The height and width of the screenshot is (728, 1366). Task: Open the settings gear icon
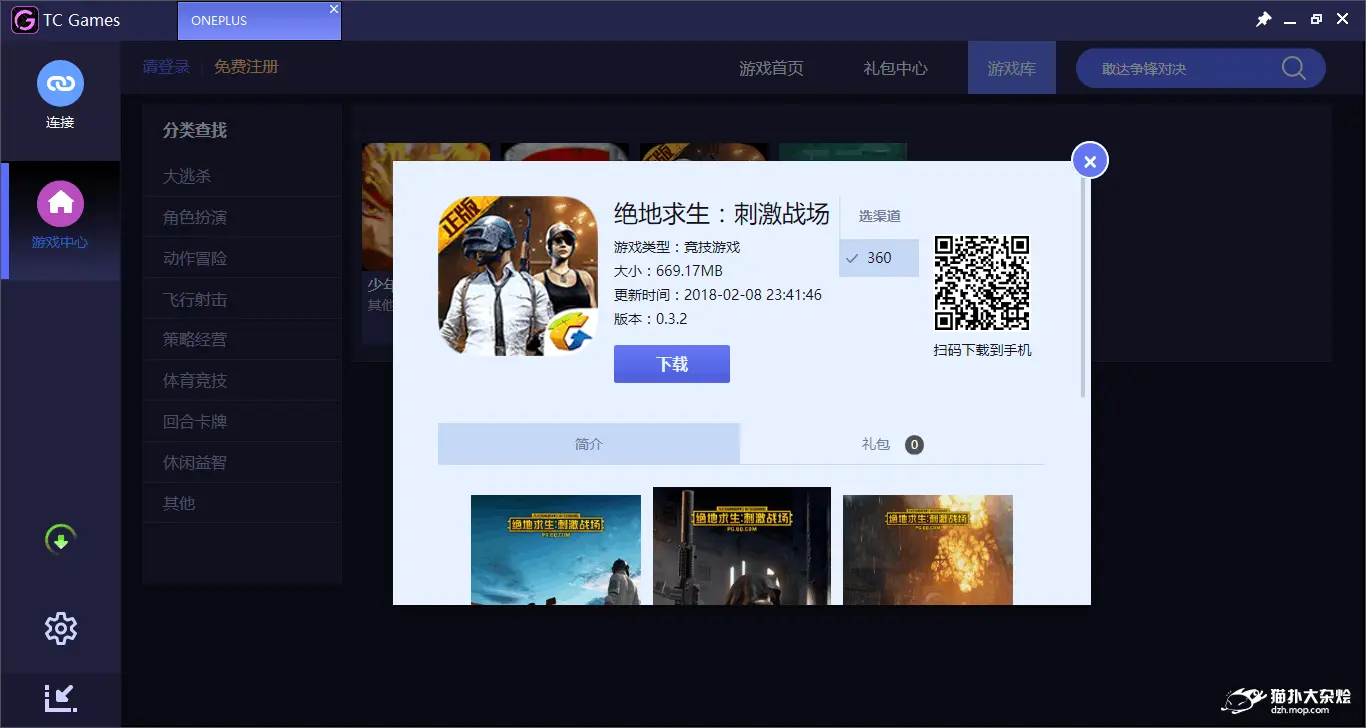61,628
